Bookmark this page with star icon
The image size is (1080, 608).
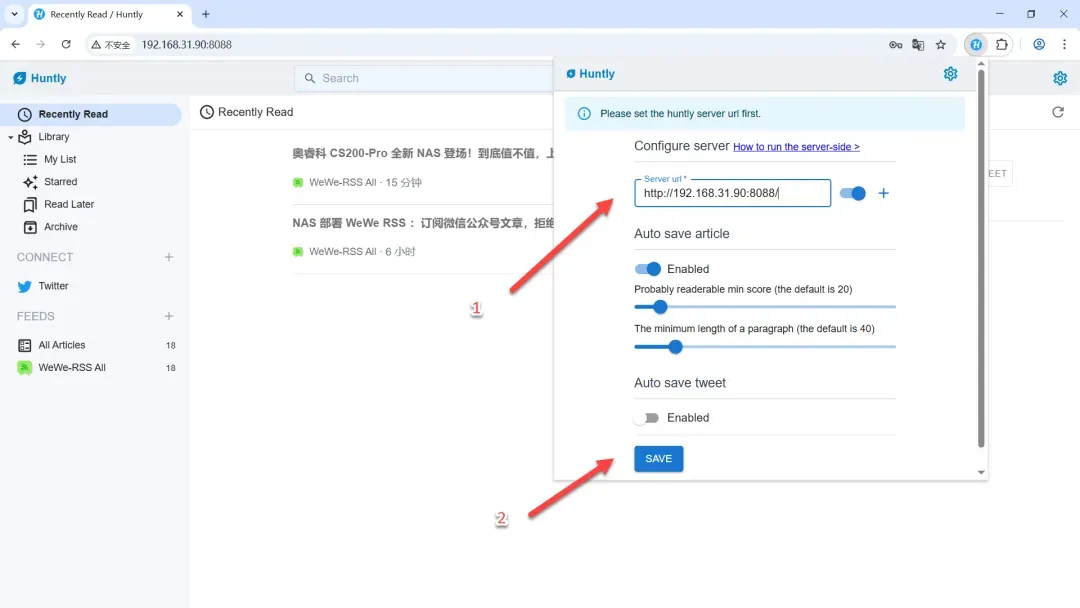point(940,45)
